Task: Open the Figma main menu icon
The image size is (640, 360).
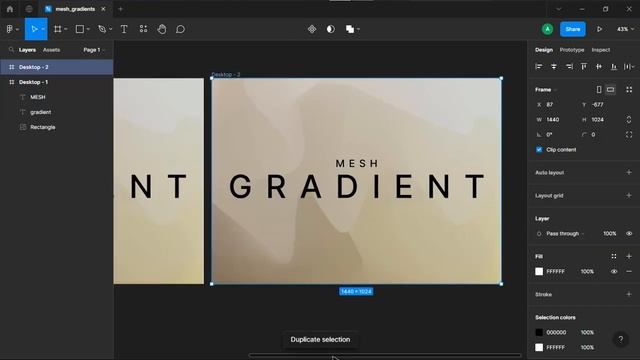Action: (10, 29)
